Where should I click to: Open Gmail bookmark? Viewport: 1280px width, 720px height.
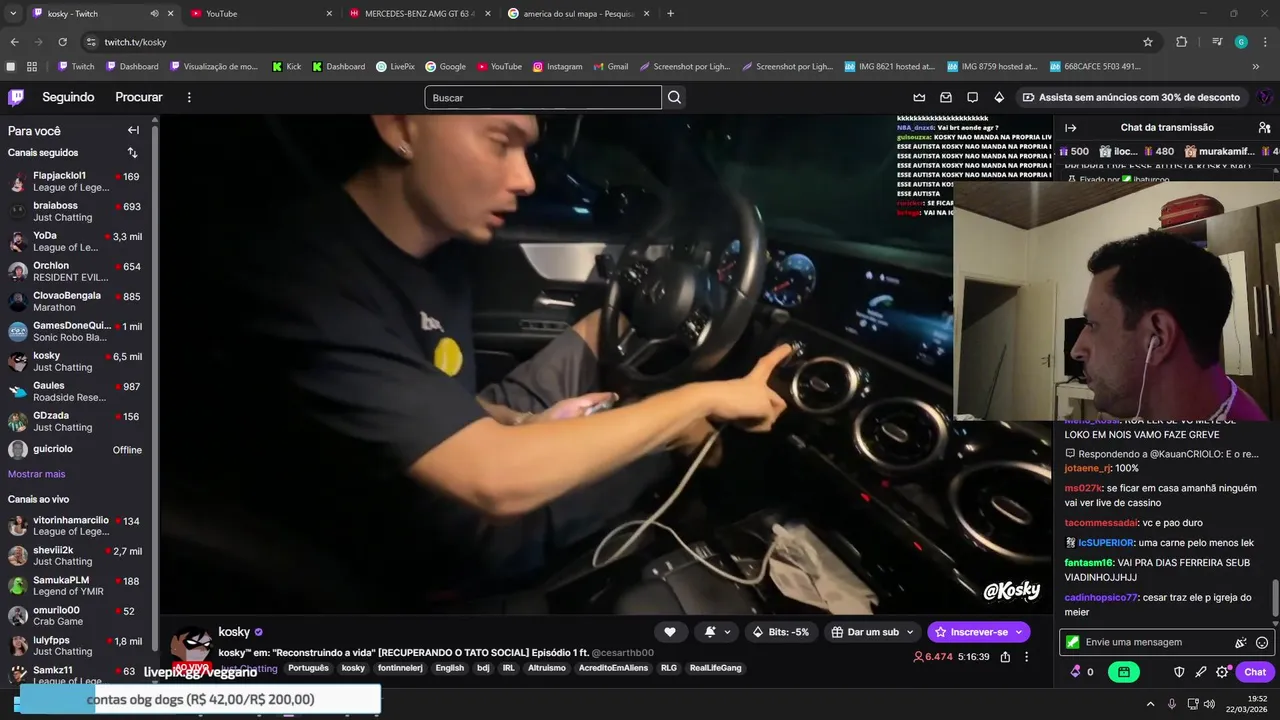pyautogui.click(x=611, y=67)
